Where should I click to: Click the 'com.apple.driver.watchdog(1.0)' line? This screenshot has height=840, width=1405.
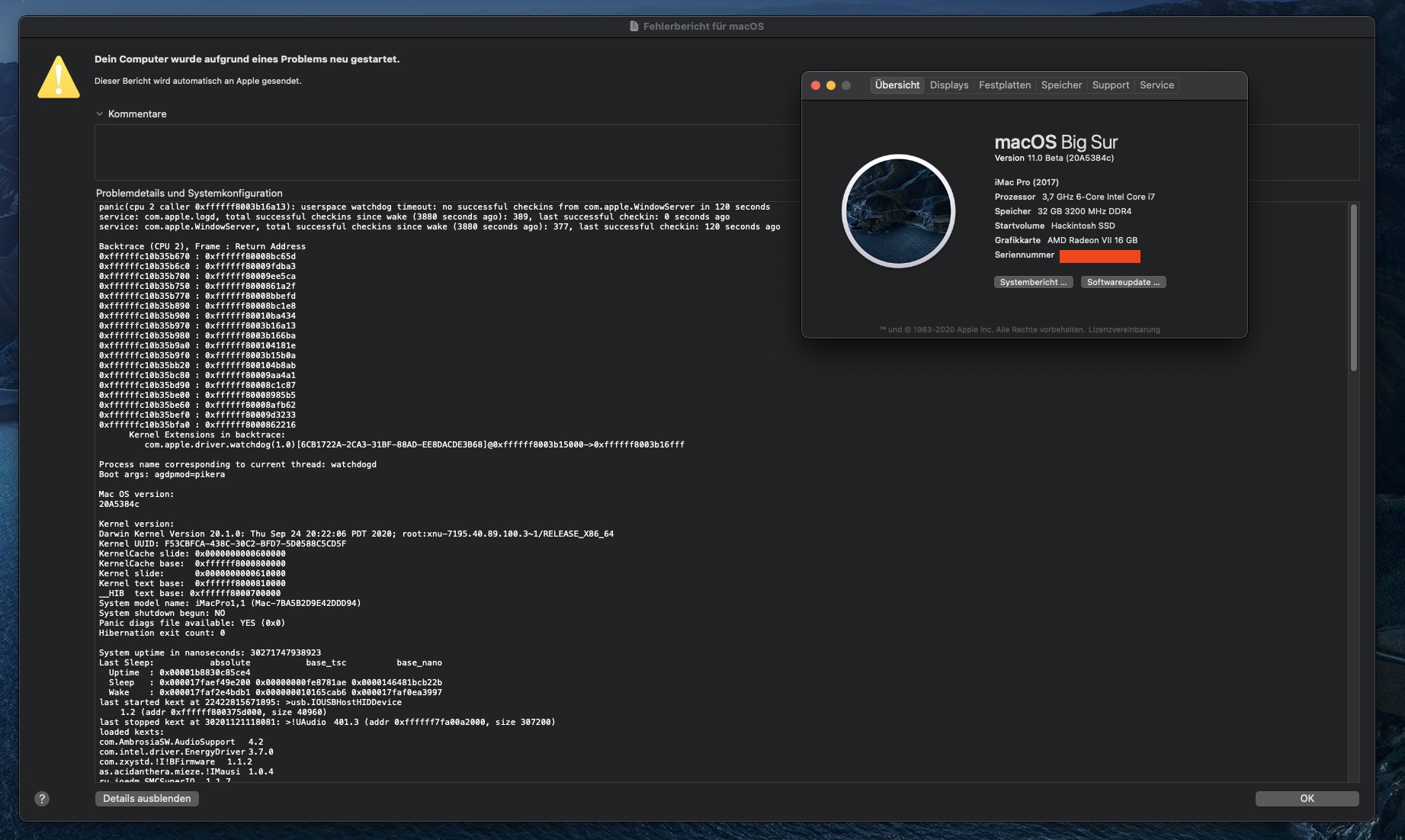tap(414, 444)
